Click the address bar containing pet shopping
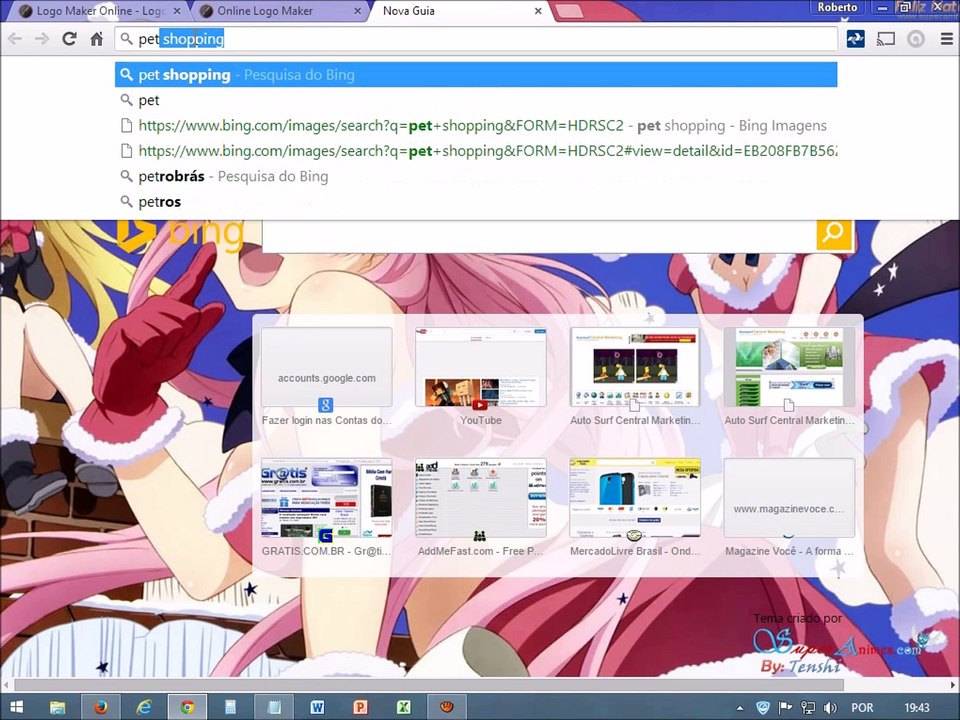Viewport: 960px width, 720px height. click(x=476, y=39)
